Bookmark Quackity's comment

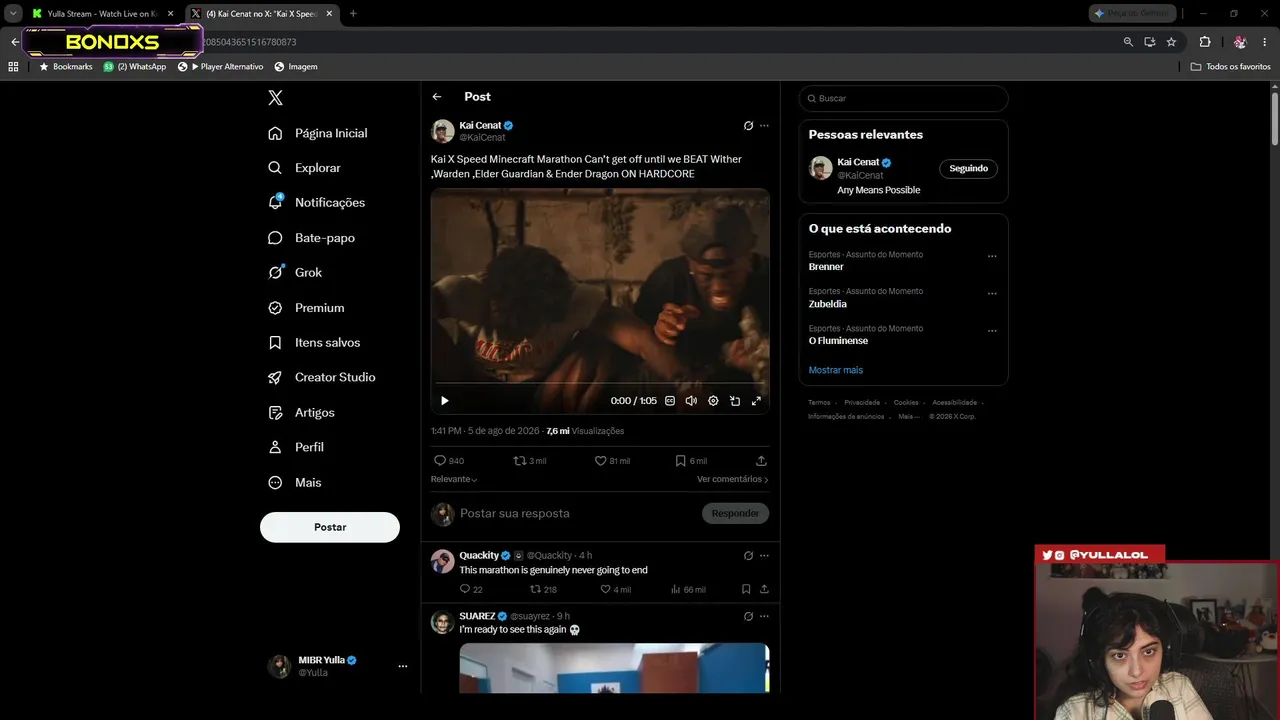pyautogui.click(x=746, y=589)
